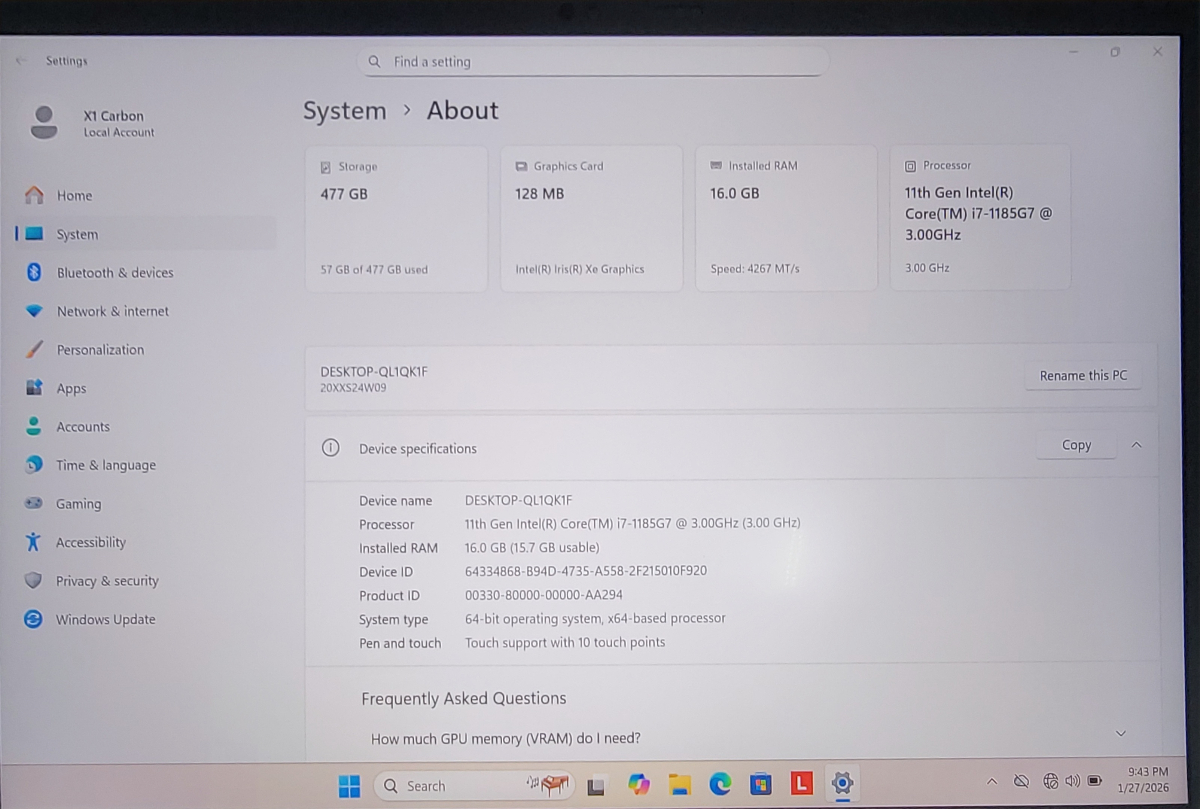Select Windows Update in sidebar

click(x=105, y=619)
